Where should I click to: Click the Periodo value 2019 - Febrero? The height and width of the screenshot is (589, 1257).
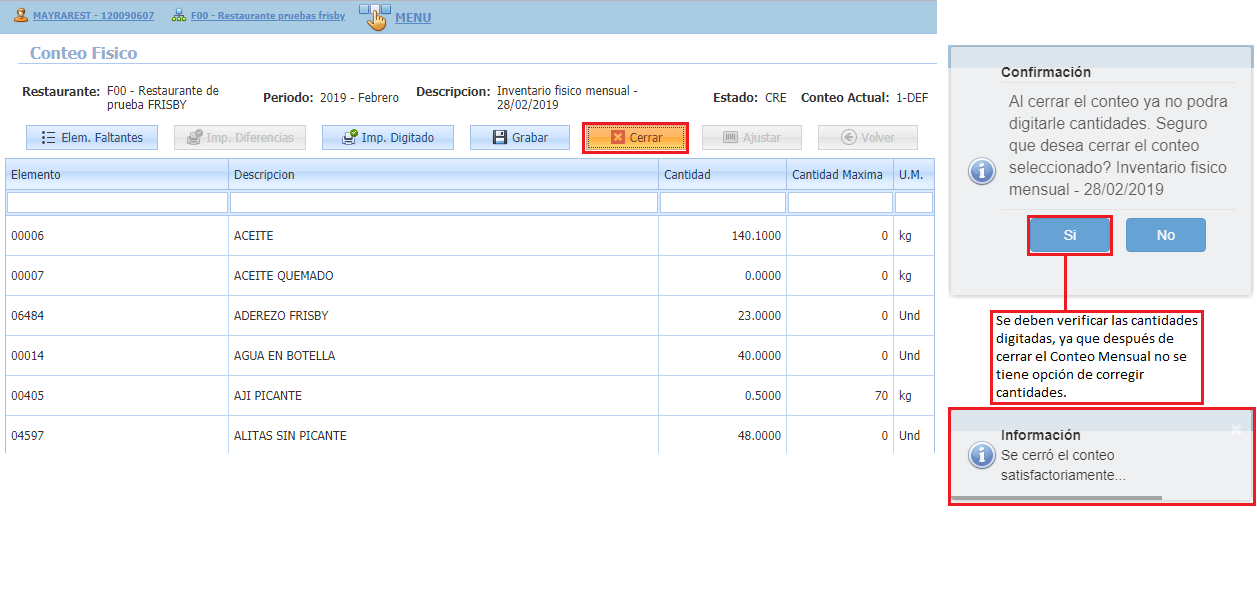pyautogui.click(x=359, y=98)
